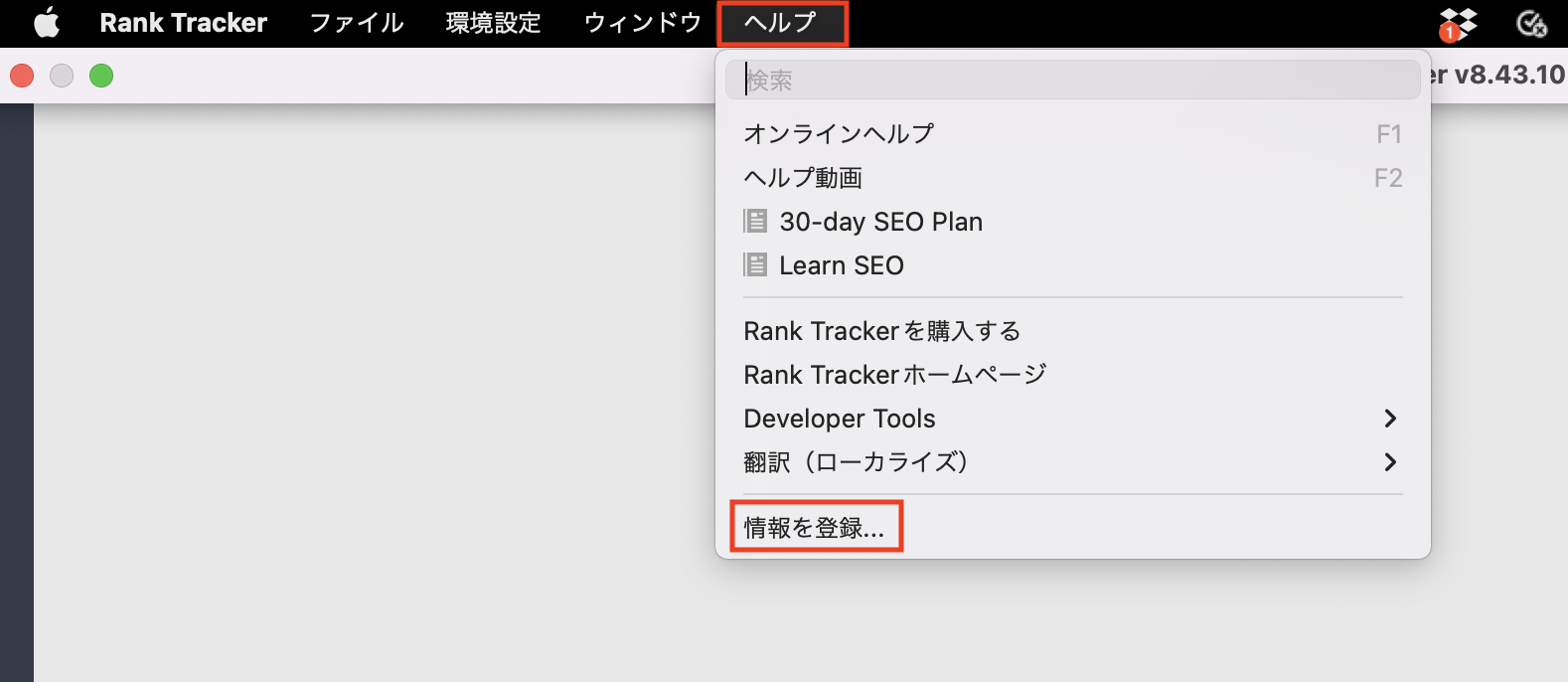Choose Rank Trackerを購入する
Image resolution: width=1568 pixels, height=682 pixels.
click(x=1073, y=331)
